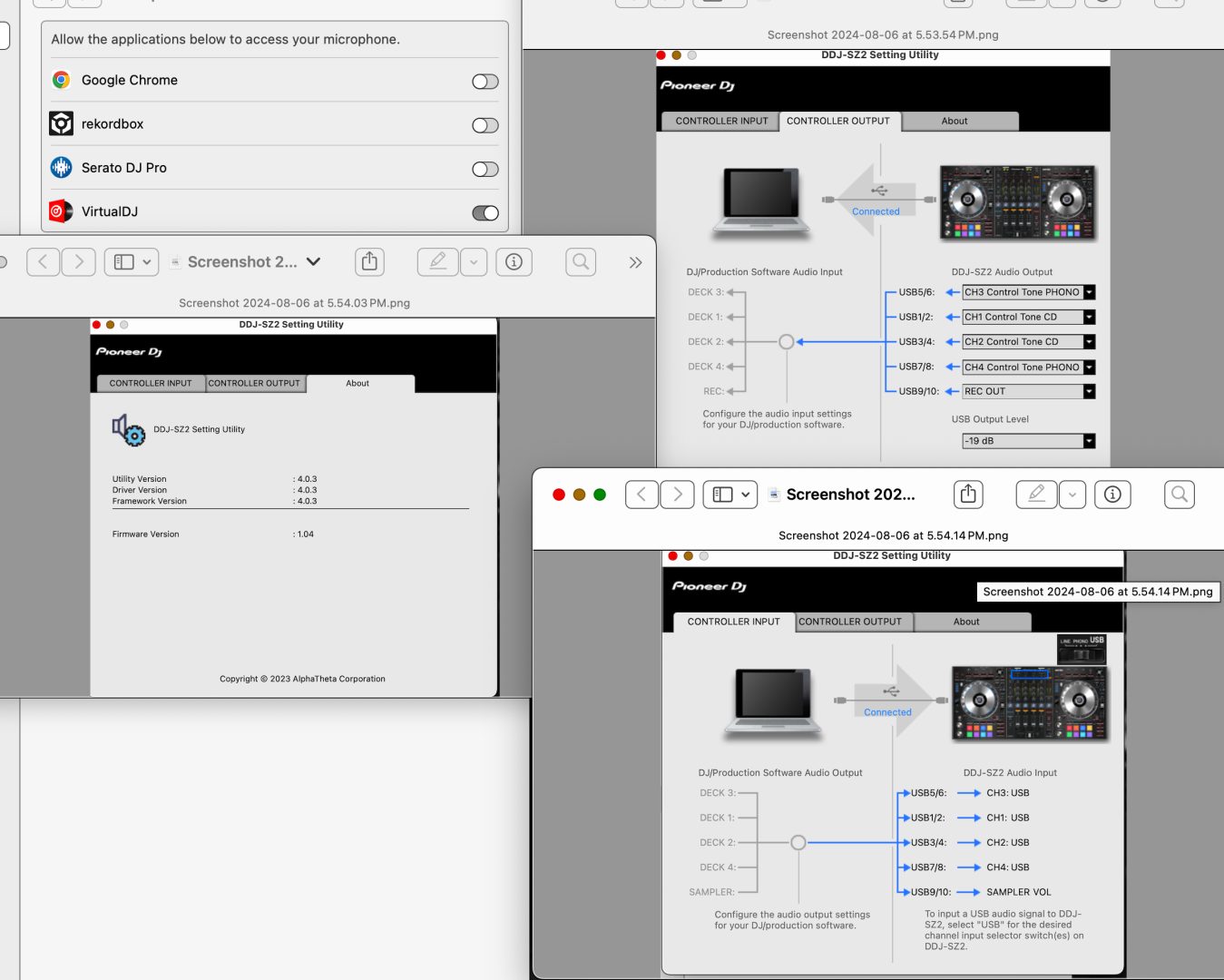This screenshot has height=980, width=1224.
Task: Click Search icon in 5.54.03 Preview window
Action: (x=581, y=261)
